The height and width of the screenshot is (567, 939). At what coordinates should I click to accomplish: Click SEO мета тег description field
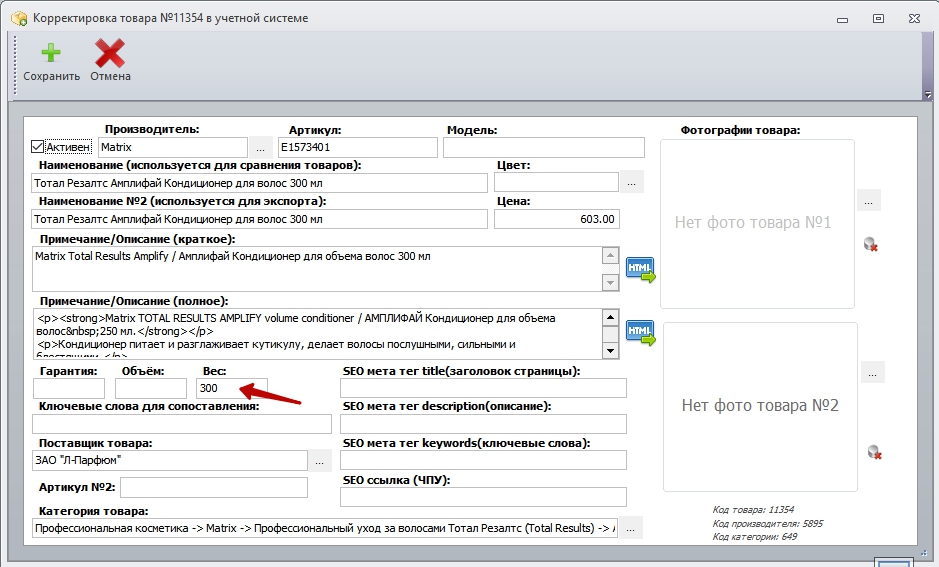(483, 424)
